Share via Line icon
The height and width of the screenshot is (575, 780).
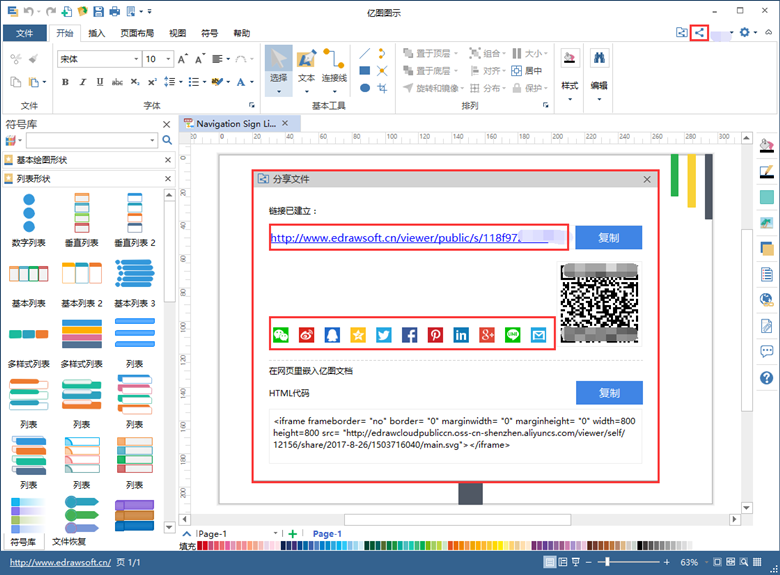click(x=512, y=335)
